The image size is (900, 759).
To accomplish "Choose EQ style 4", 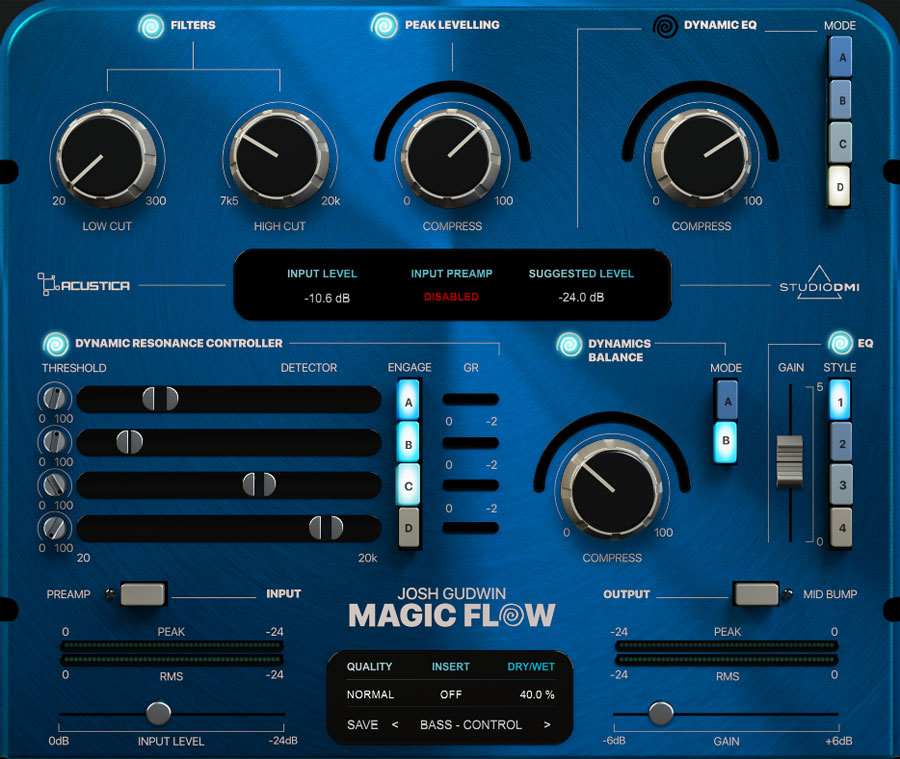I will [841, 528].
